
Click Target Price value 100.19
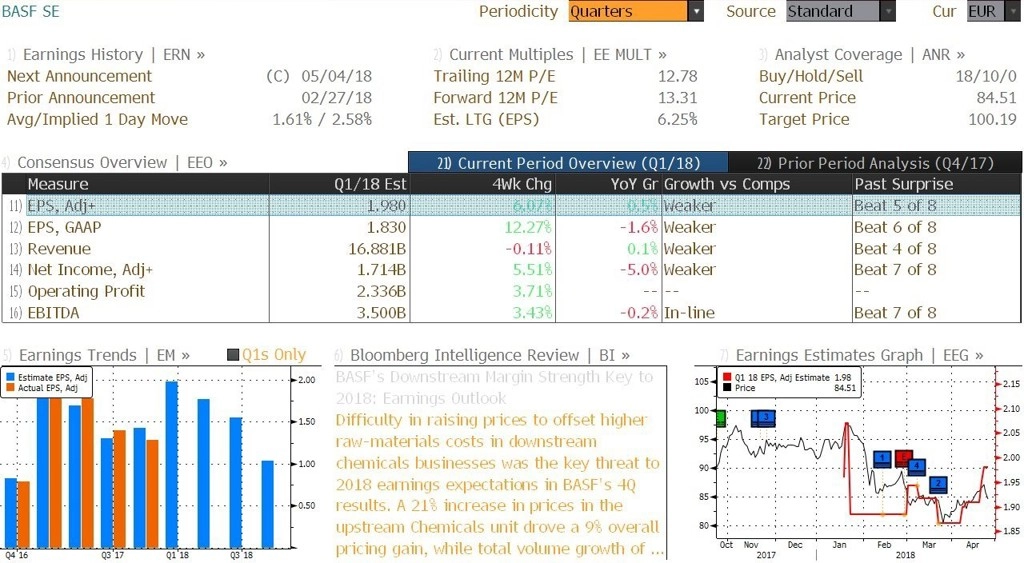992,120
